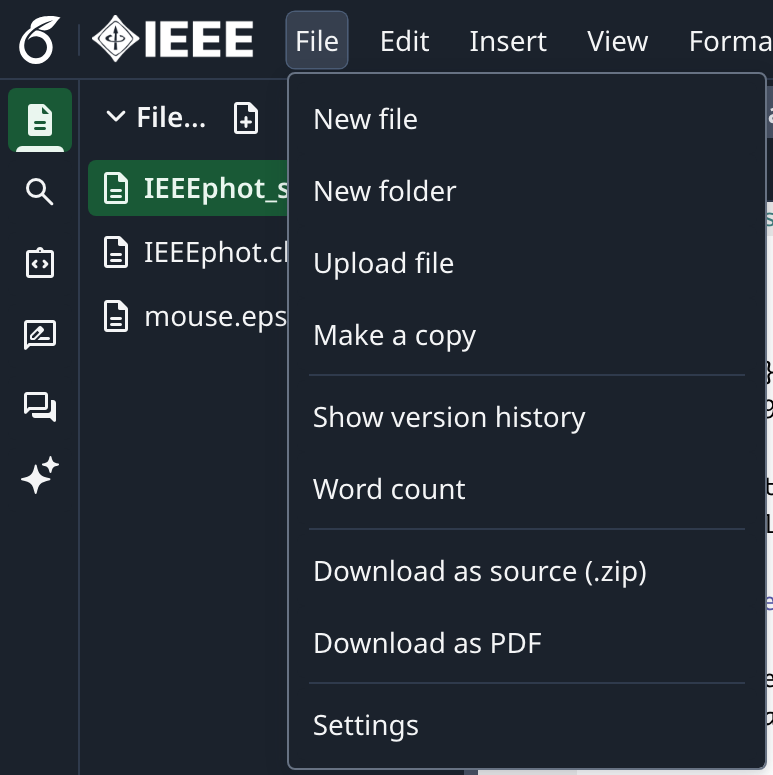The width and height of the screenshot is (773, 775).
Task: Open the Edit menu
Action: pos(404,41)
